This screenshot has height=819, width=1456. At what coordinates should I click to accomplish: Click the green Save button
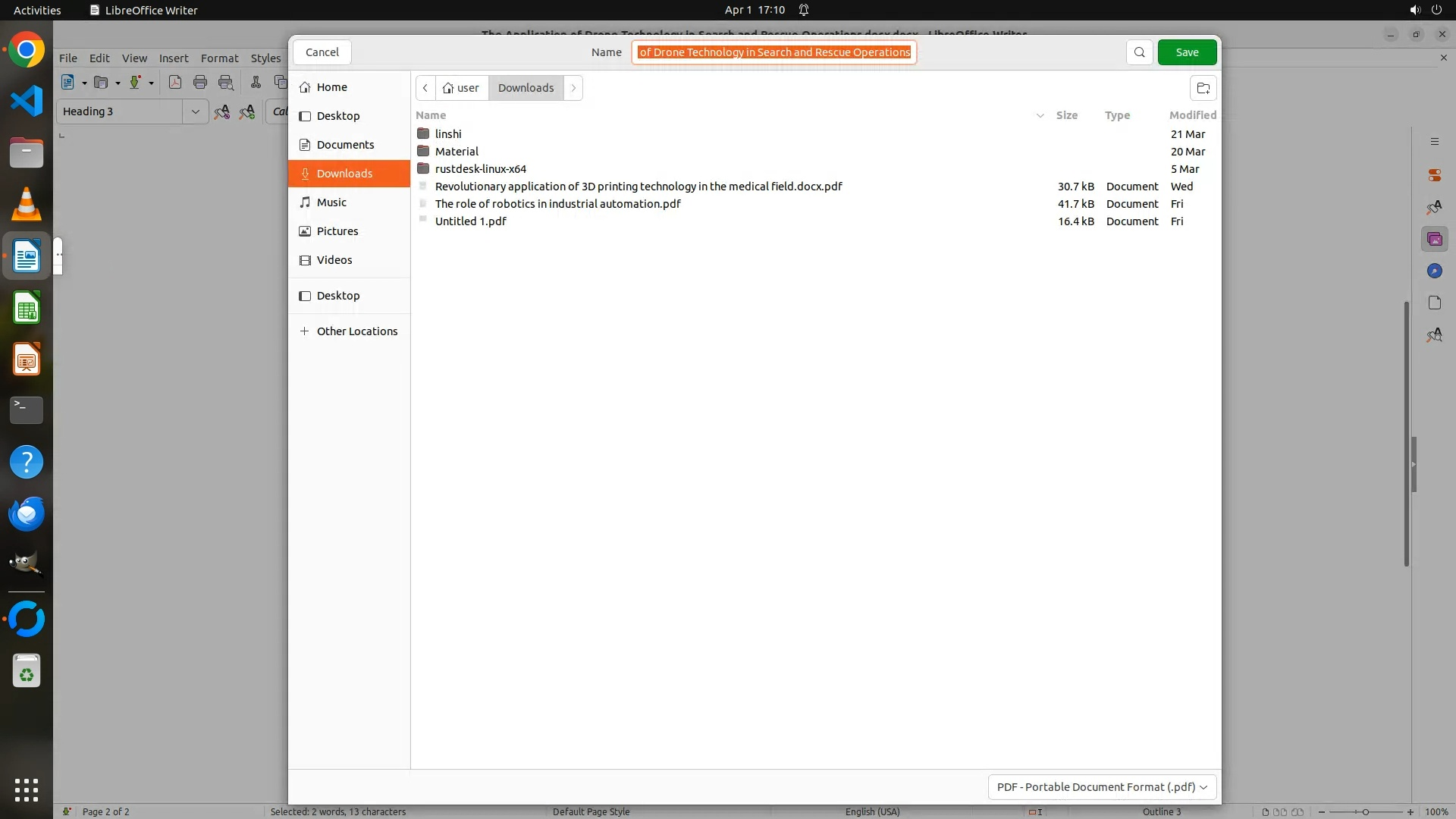1187,52
